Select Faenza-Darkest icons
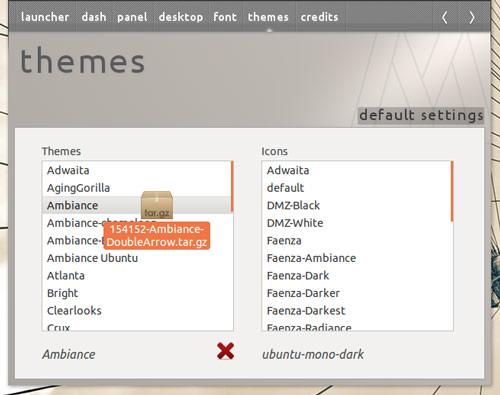 356,311
